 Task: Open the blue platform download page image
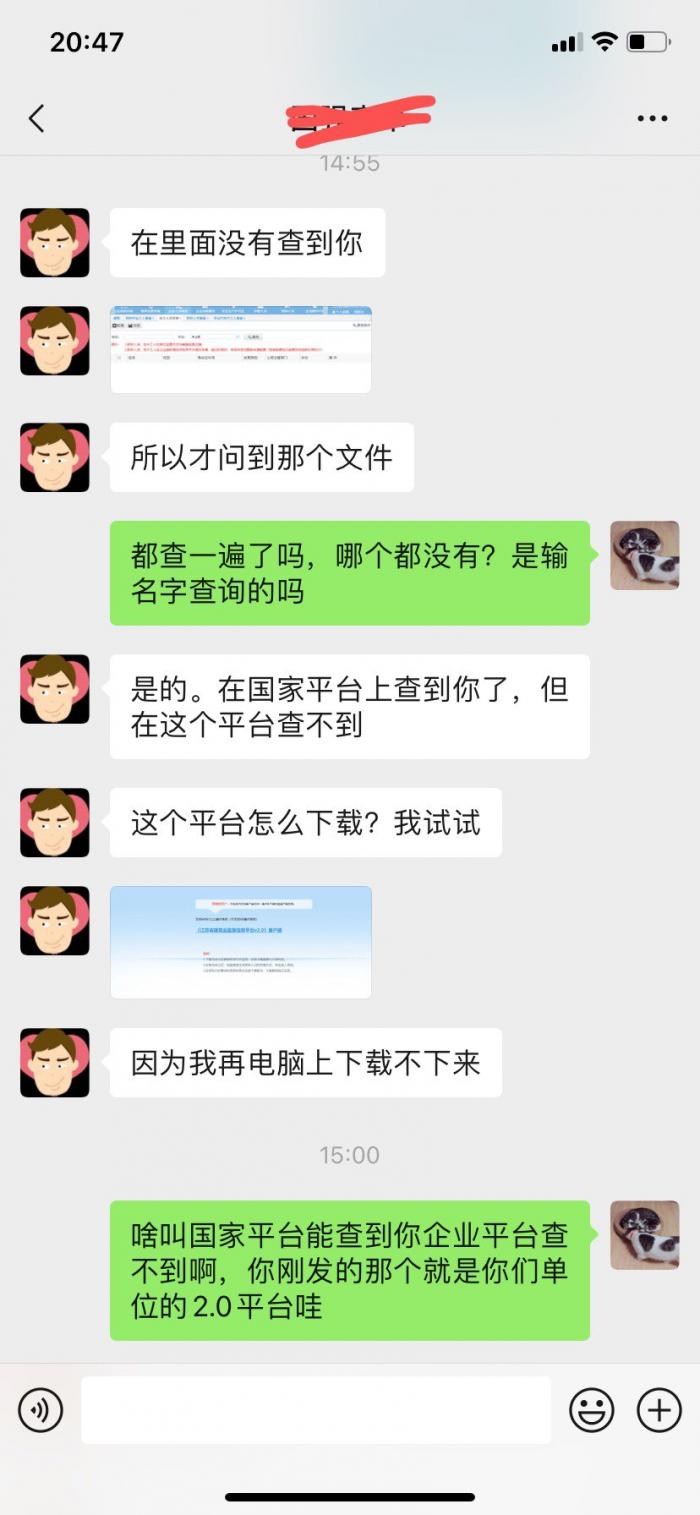coord(241,942)
